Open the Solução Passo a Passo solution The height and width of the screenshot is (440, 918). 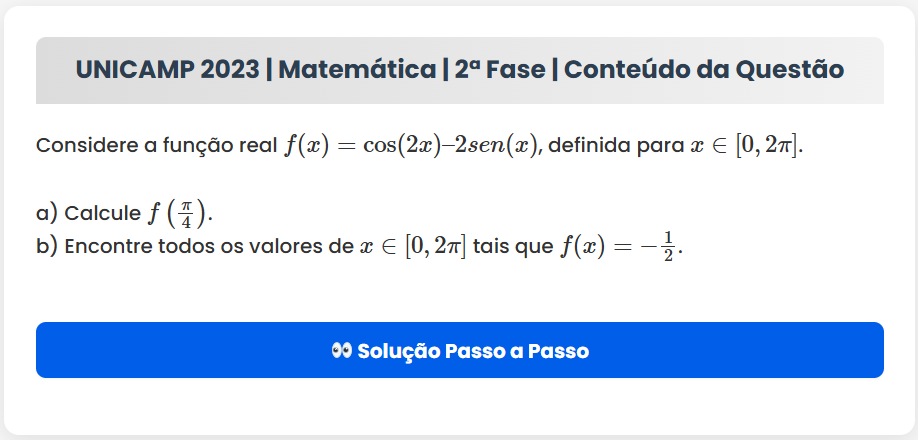460,351
